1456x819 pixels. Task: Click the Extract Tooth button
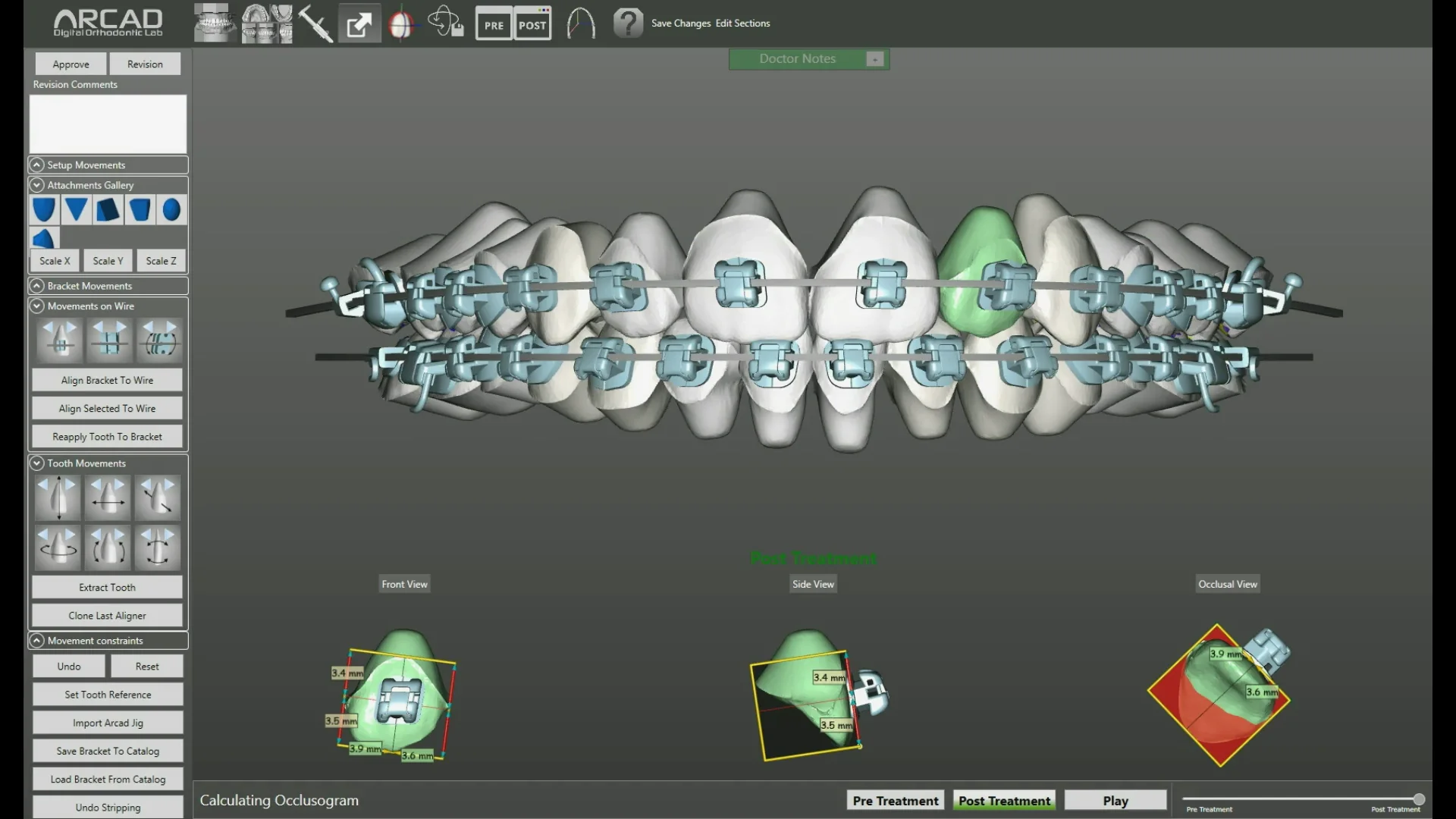[x=107, y=587]
